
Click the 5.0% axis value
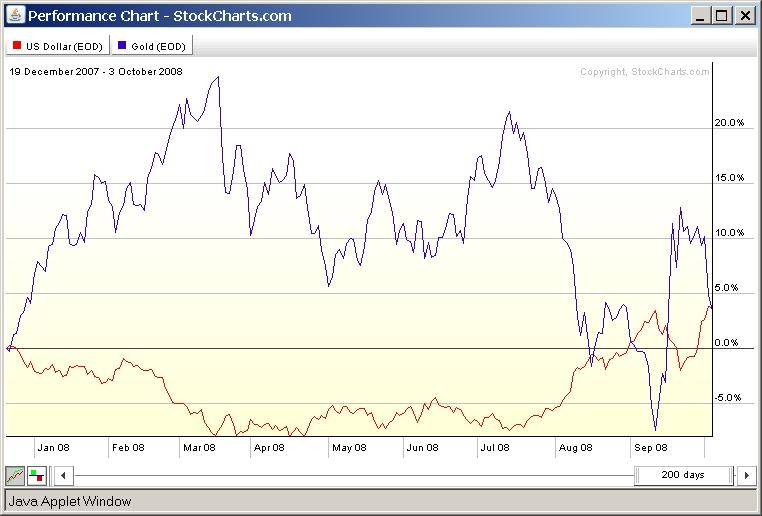727,287
